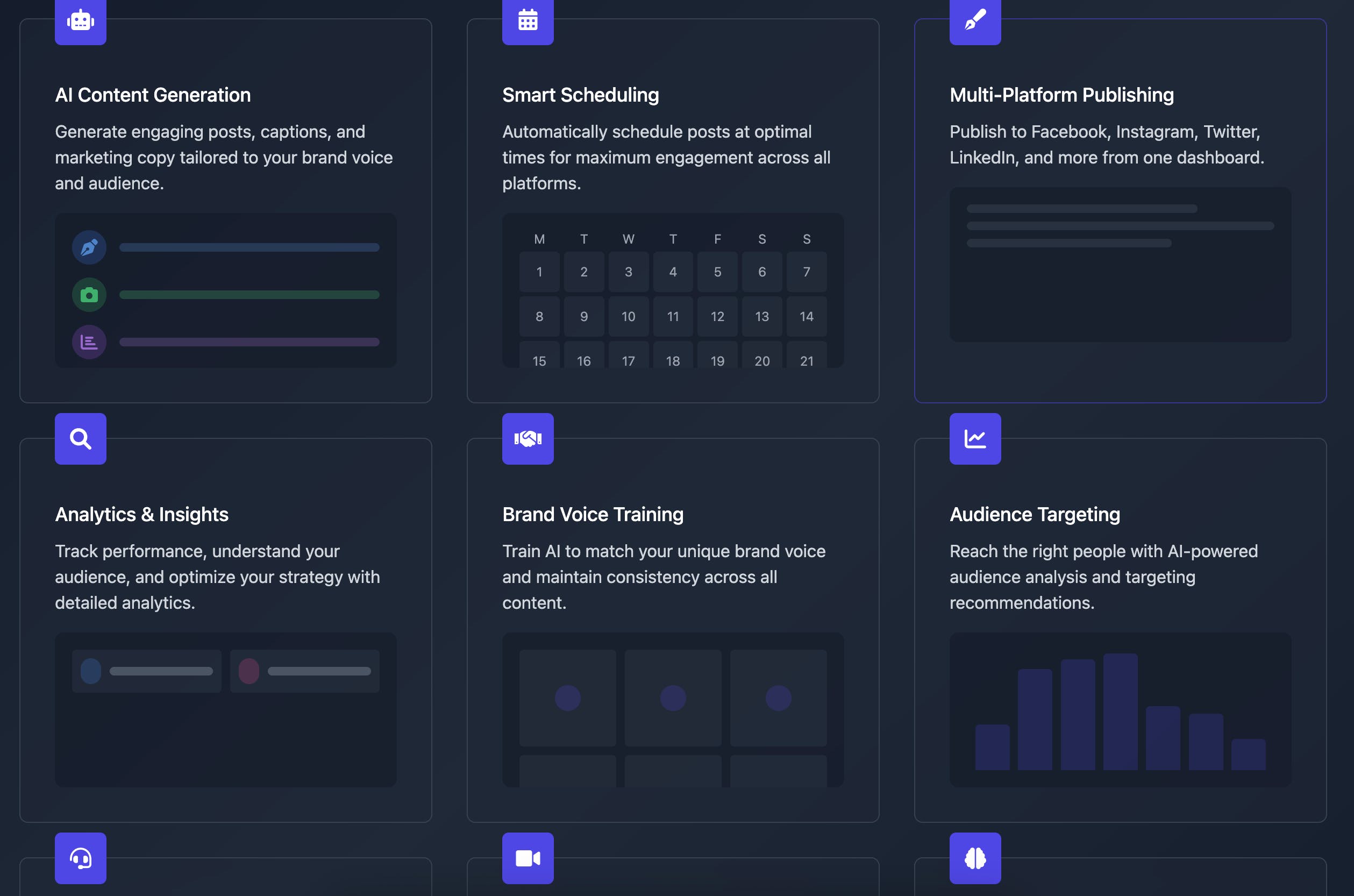Screen dimensions: 1354x896
Task: Click the robot icon above AI Content Generation
Action: (81, 21)
